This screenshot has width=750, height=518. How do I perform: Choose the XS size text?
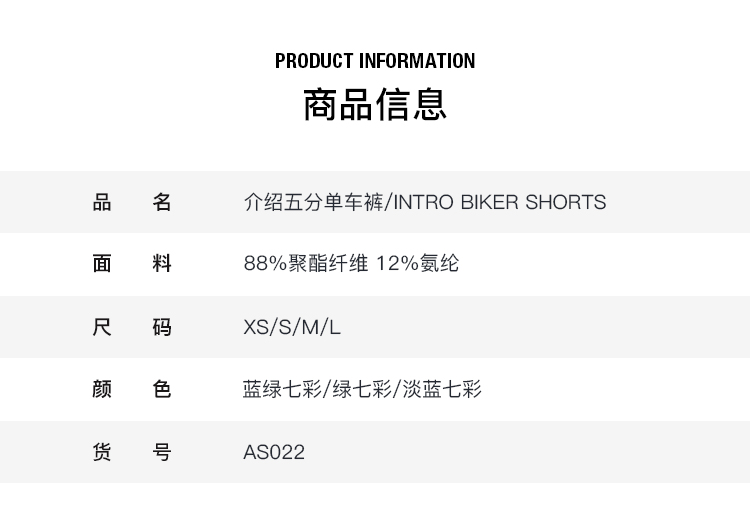tap(256, 327)
